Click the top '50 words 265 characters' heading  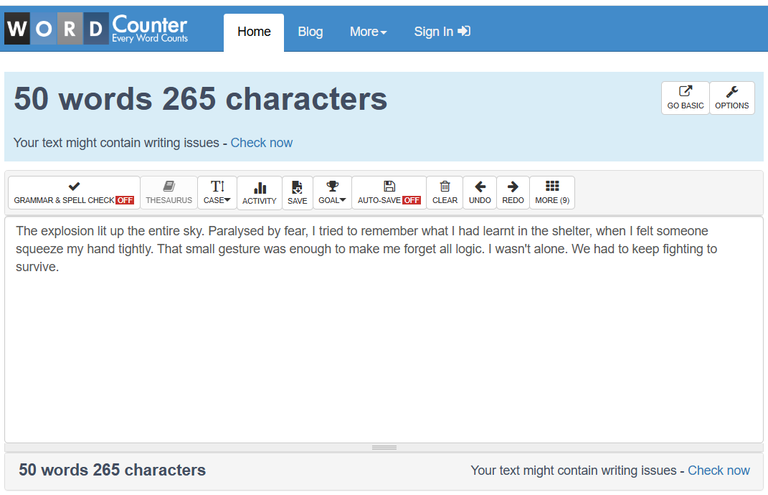tap(200, 99)
